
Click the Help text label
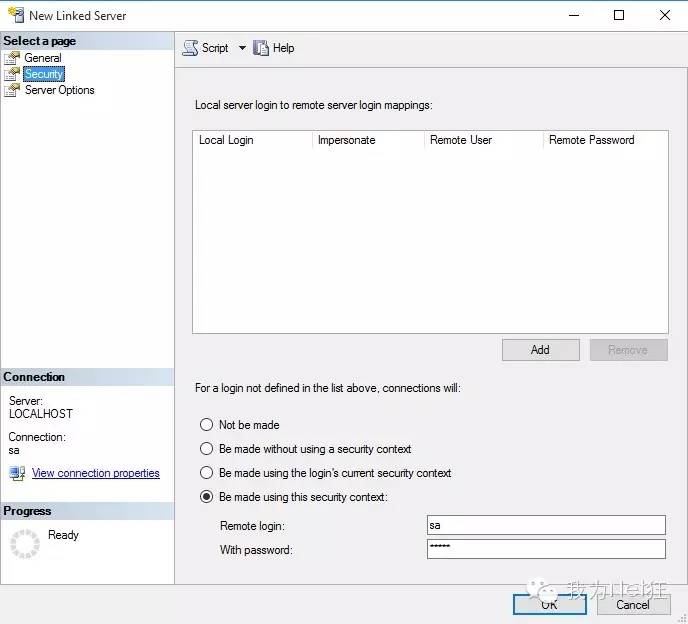tap(283, 48)
